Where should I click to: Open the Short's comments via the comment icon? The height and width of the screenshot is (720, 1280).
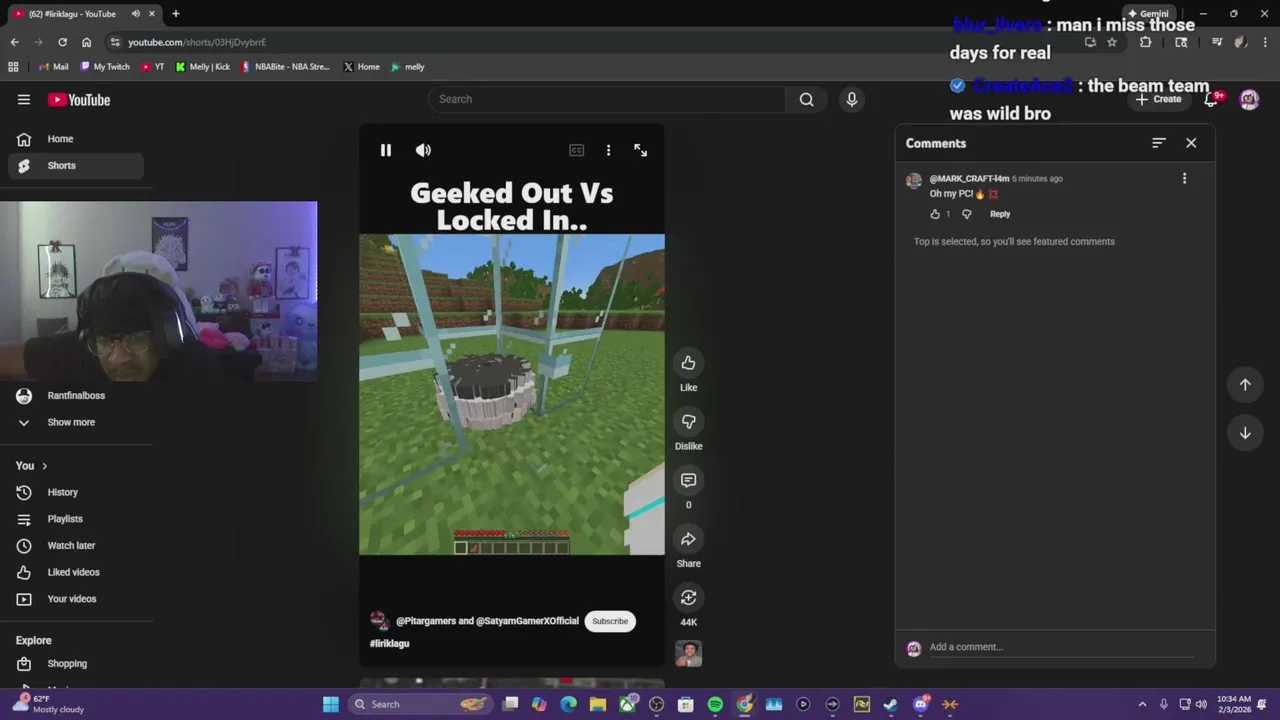pyautogui.click(x=688, y=481)
